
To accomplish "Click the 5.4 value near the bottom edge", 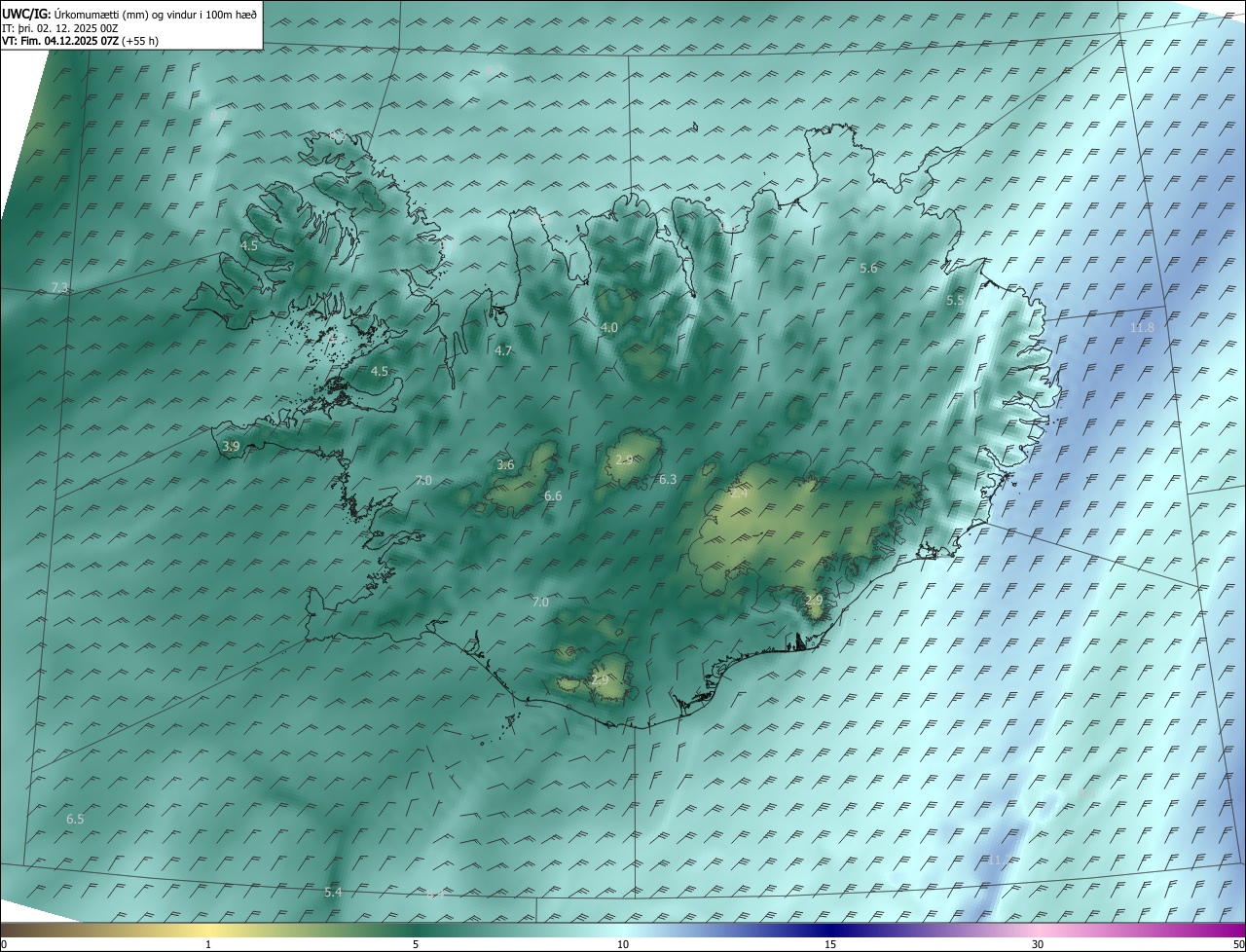I will point(333,893).
